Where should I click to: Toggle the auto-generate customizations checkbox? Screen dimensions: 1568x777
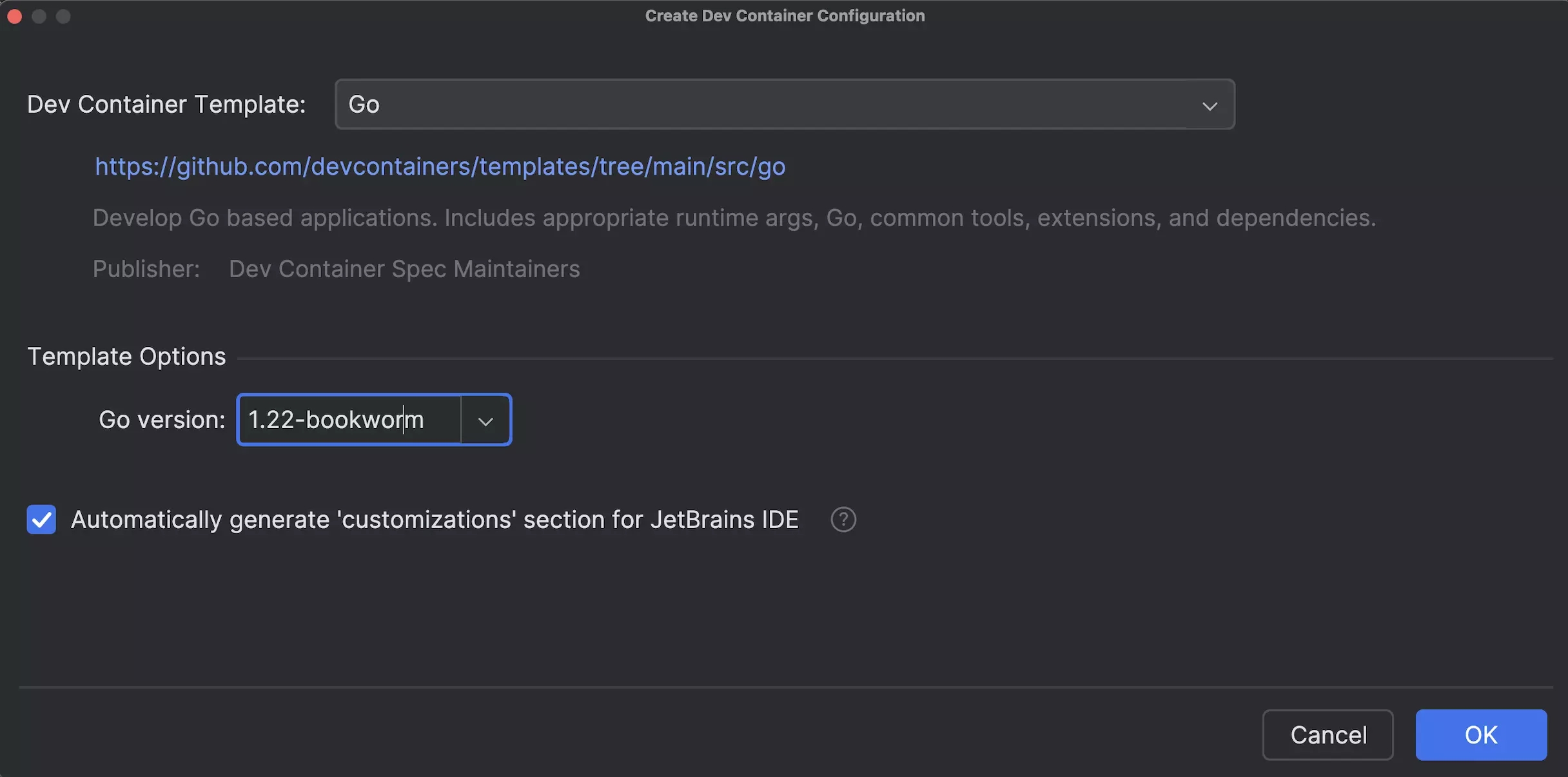41,520
